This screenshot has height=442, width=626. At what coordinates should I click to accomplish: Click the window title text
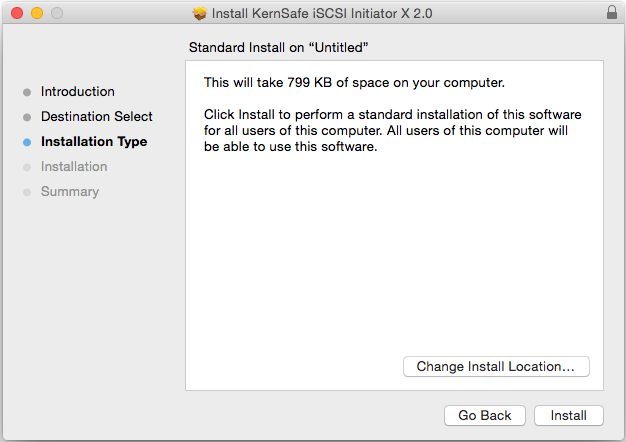tap(322, 14)
